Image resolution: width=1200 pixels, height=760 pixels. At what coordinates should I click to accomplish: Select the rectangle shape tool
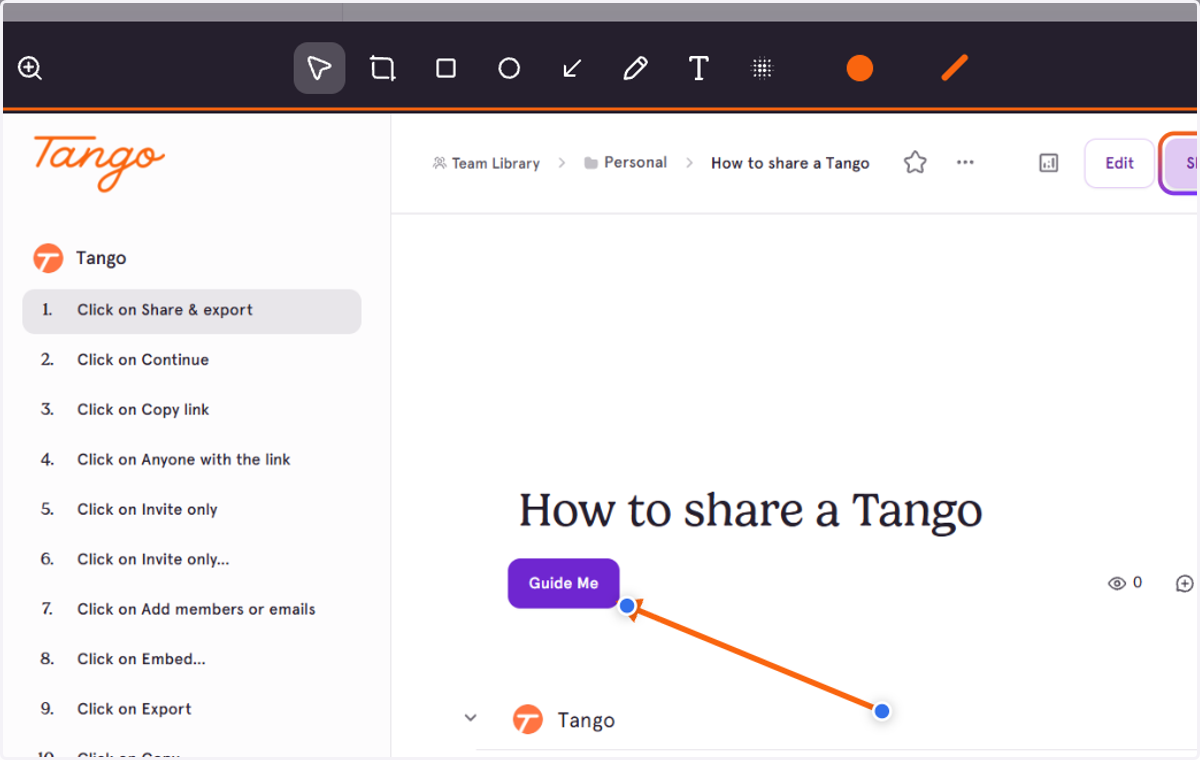446,68
